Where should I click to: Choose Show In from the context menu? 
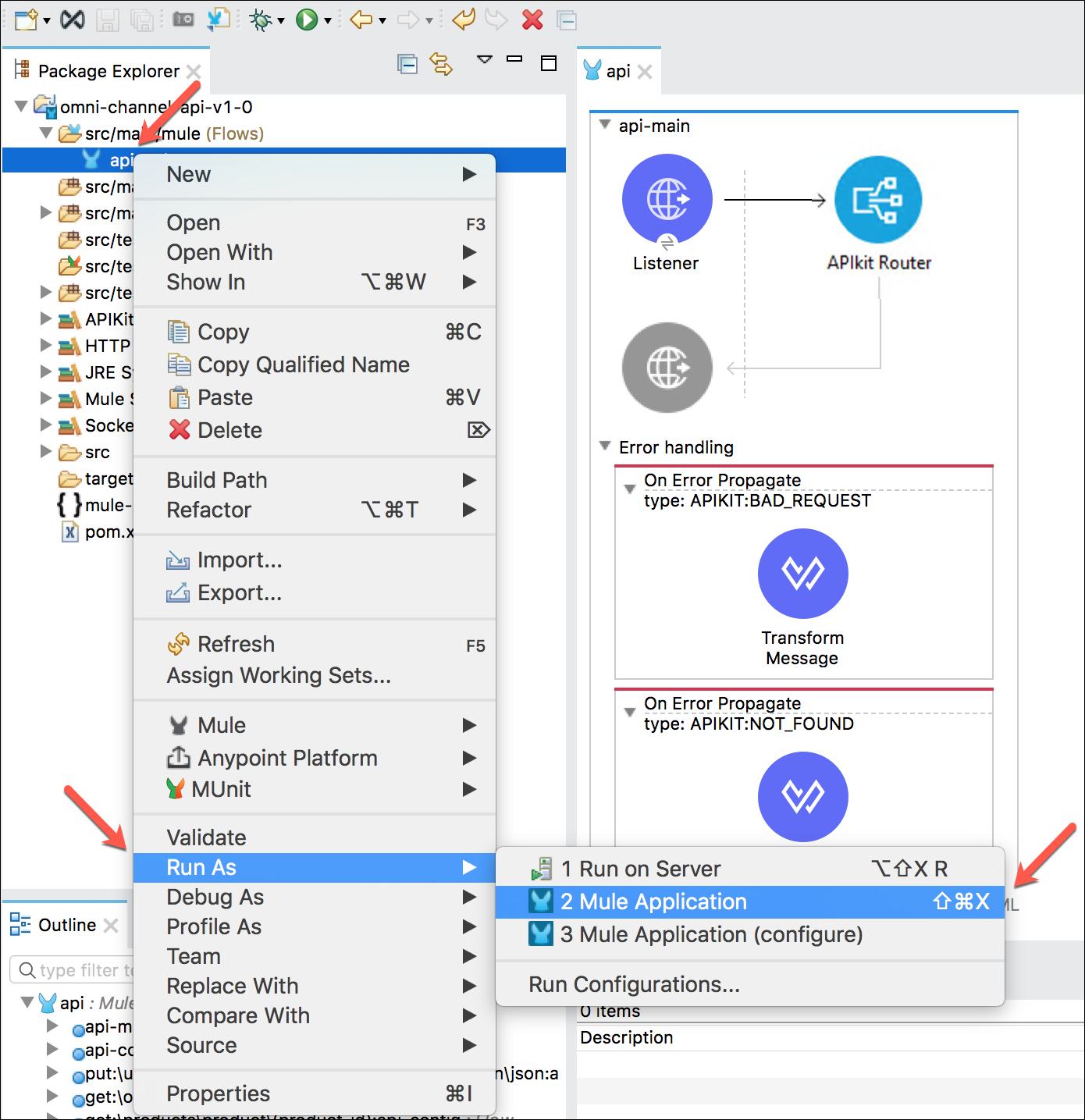tap(315, 282)
